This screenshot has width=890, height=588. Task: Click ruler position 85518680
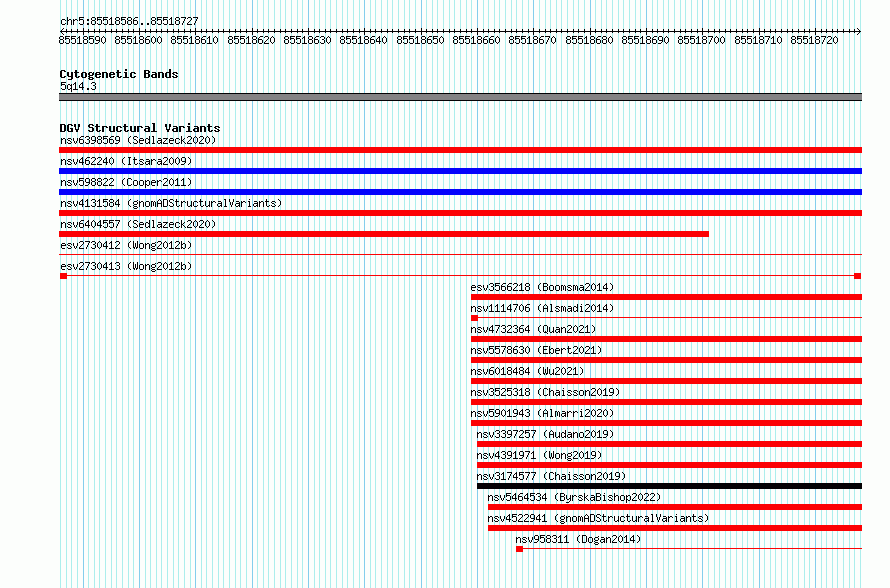coord(590,40)
